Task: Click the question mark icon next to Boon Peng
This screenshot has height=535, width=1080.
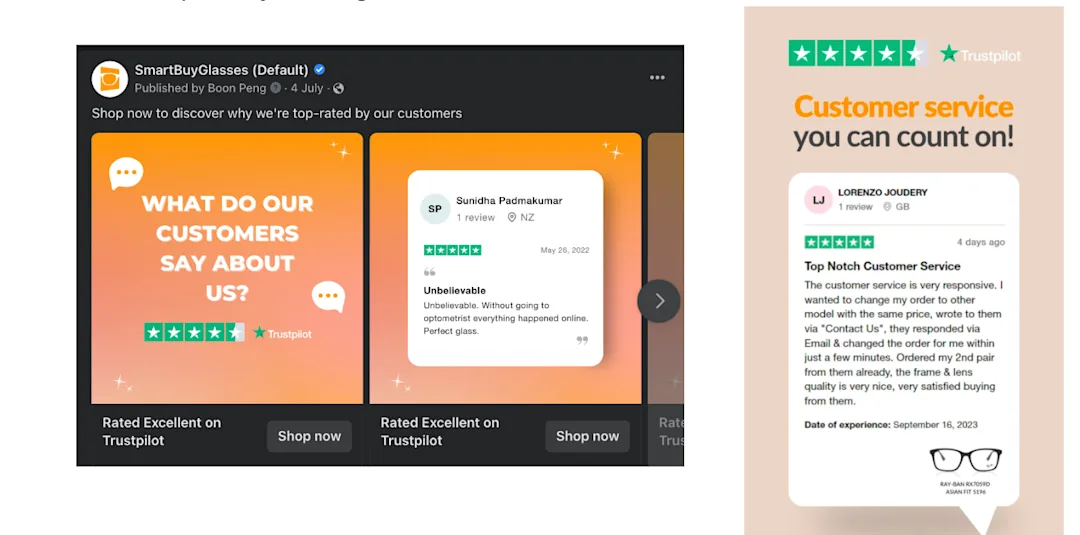Action: (x=276, y=88)
